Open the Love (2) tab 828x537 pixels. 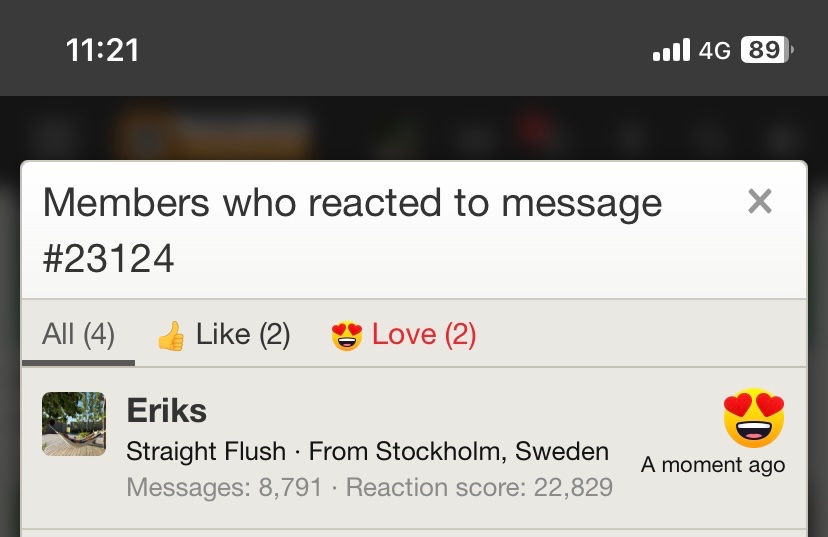click(404, 335)
